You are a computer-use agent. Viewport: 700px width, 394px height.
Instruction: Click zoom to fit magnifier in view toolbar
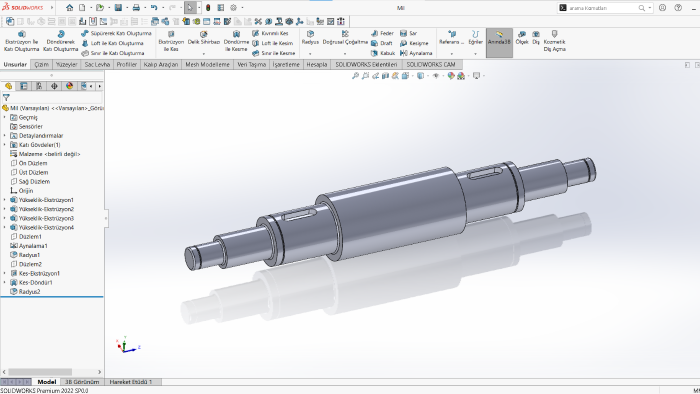tap(355, 76)
